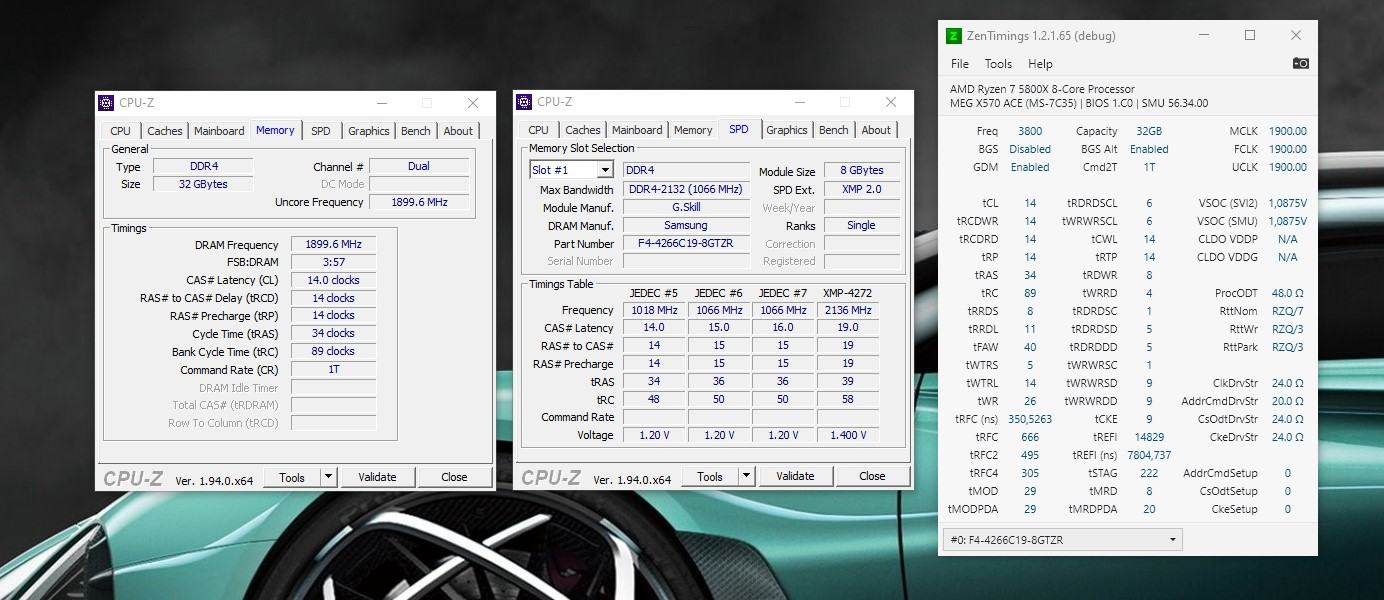Click the FSB:DRAM field showing 3:57
The width and height of the screenshot is (1384, 600).
tap(334, 262)
